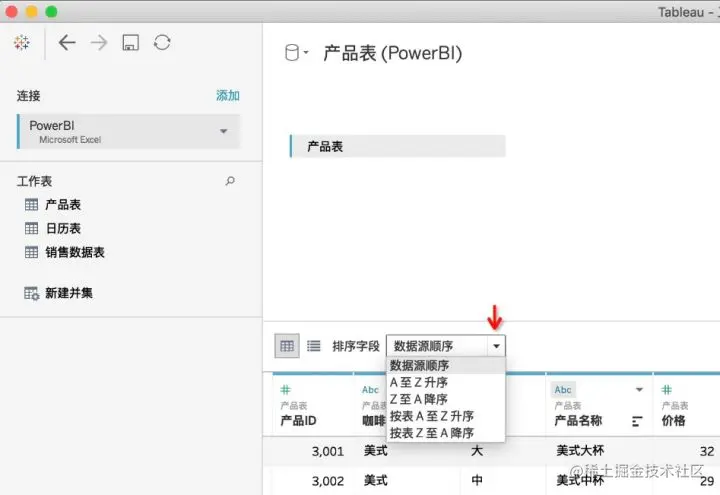Image resolution: width=720 pixels, height=495 pixels.
Task: Click the size cell 大
Action: pos(477,450)
